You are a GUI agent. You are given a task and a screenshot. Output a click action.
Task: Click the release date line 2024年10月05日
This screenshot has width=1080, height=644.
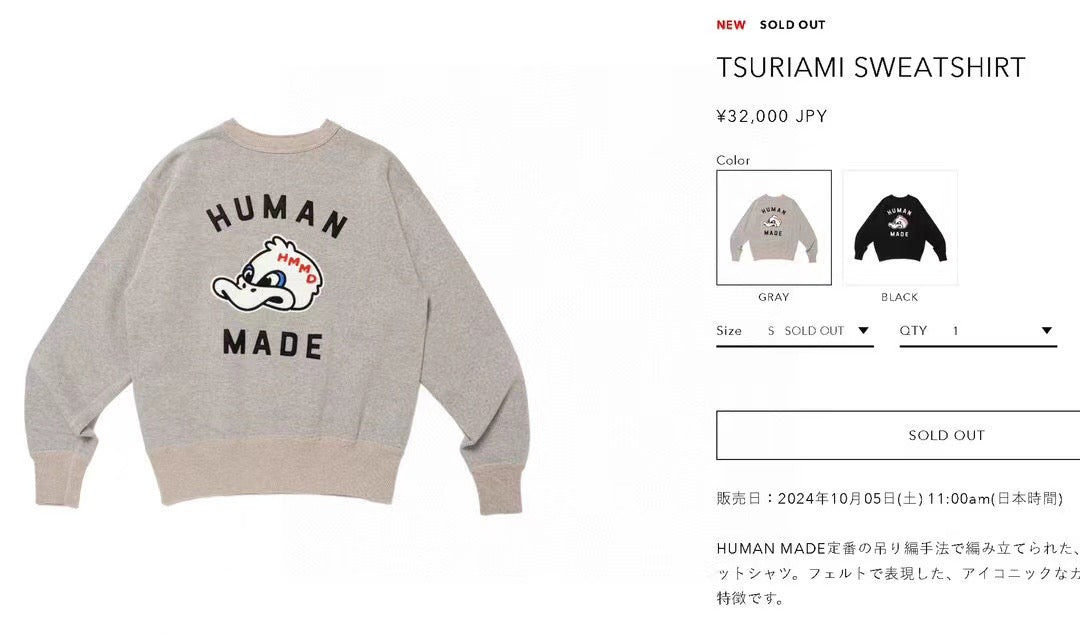tap(890, 498)
